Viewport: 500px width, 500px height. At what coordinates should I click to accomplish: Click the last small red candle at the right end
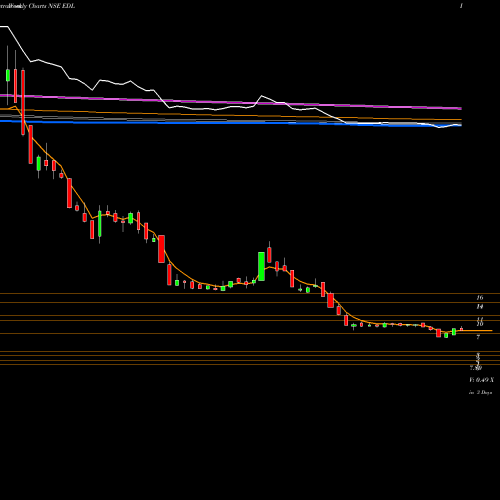click(x=461, y=329)
